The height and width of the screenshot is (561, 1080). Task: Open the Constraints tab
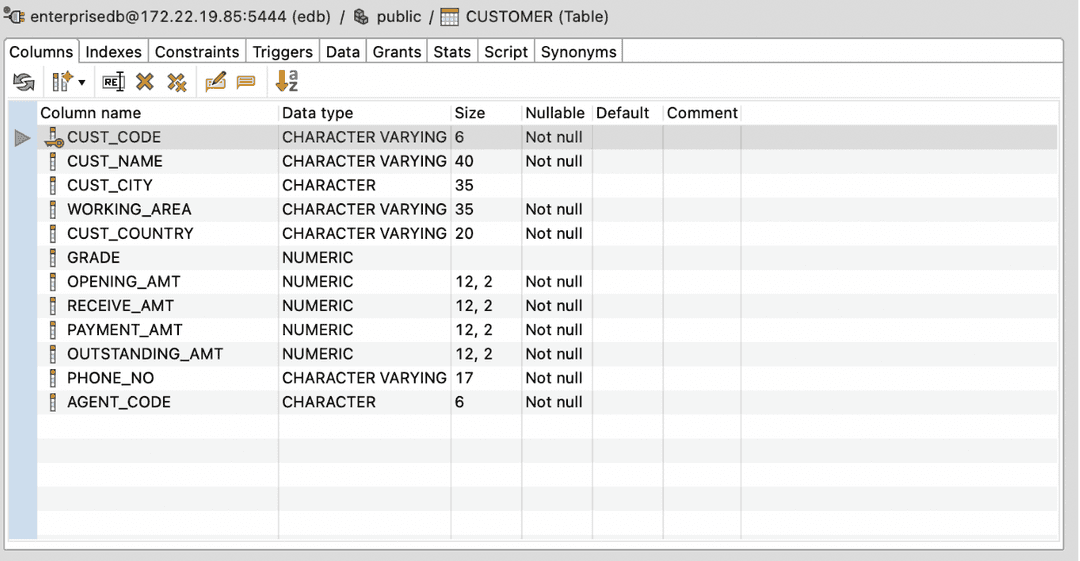tap(197, 52)
